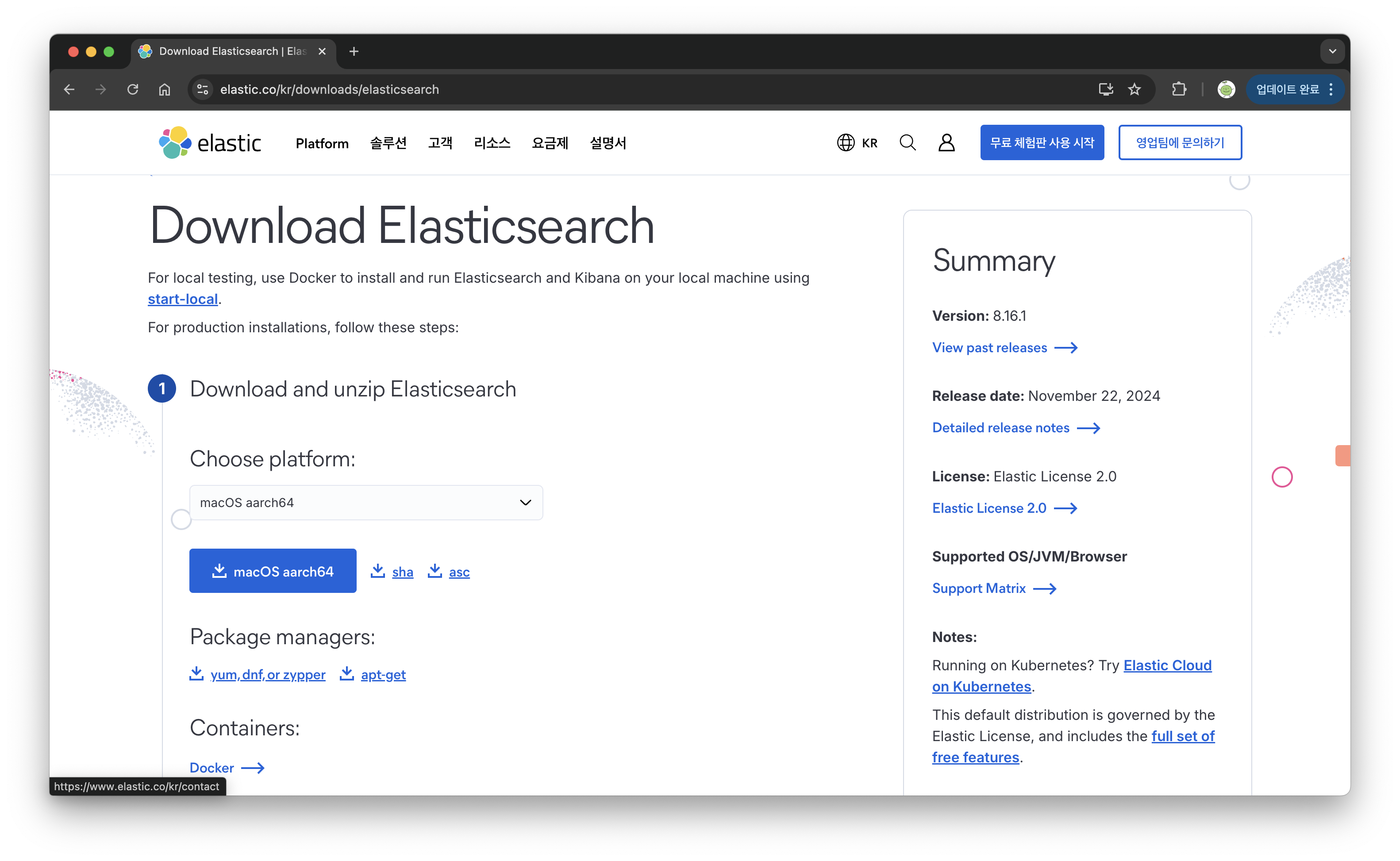Screen dimensions: 1400x861
Task: Open the tab search chevron
Action: [x=1332, y=51]
